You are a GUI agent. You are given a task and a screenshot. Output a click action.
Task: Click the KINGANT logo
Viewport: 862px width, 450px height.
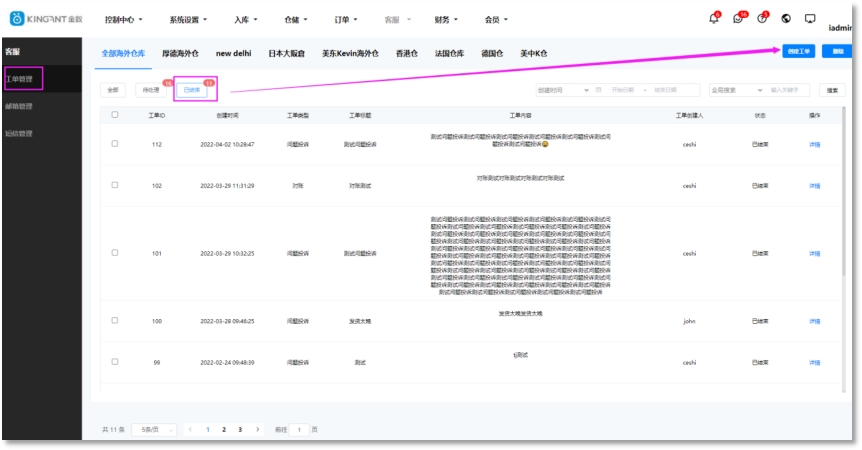47,19
